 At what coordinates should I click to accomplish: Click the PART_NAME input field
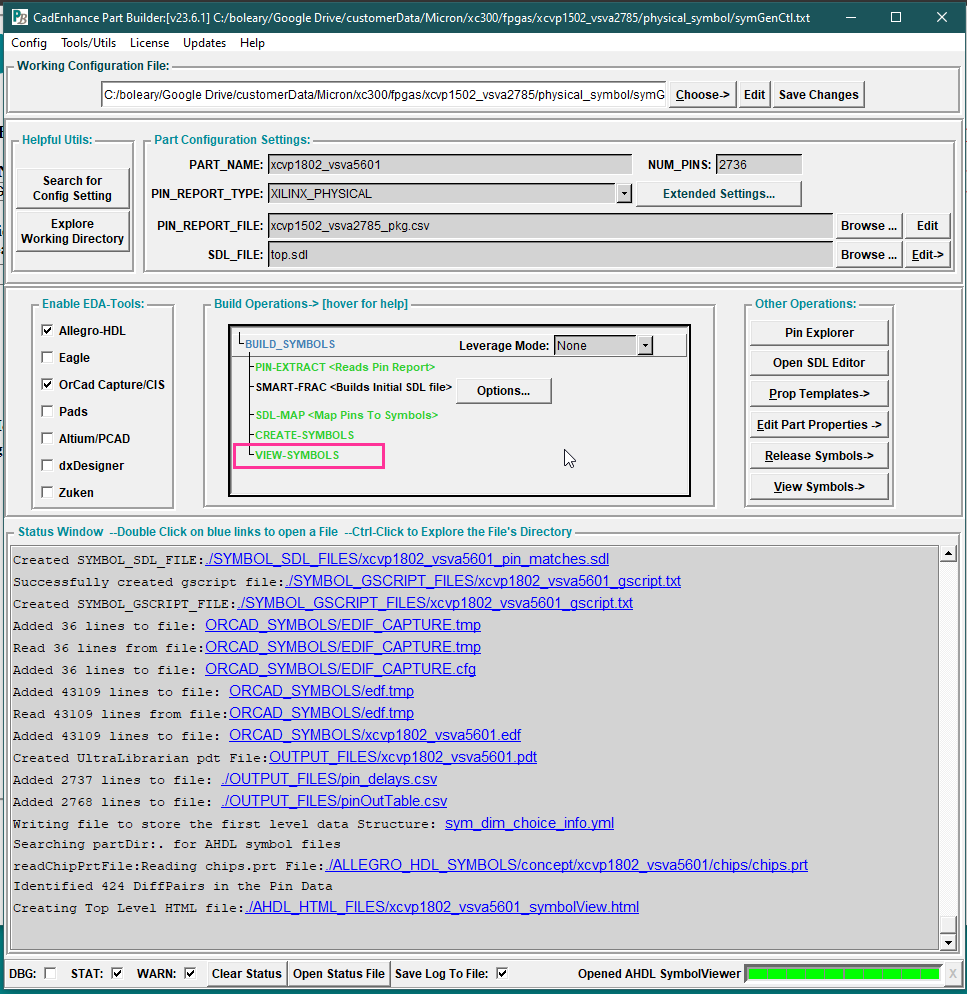coord(450,164)
